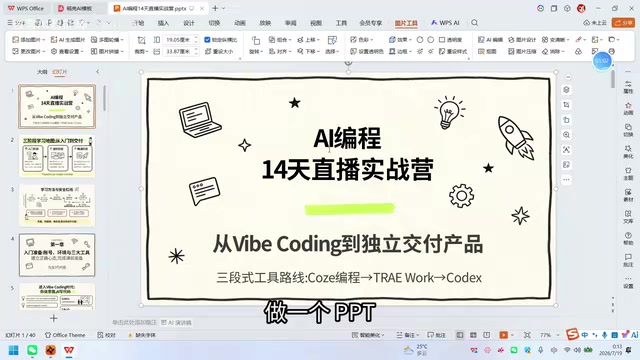Expand the Effects (效果) dropdown
Screen dimensions: 640x360
pos(411,40)
